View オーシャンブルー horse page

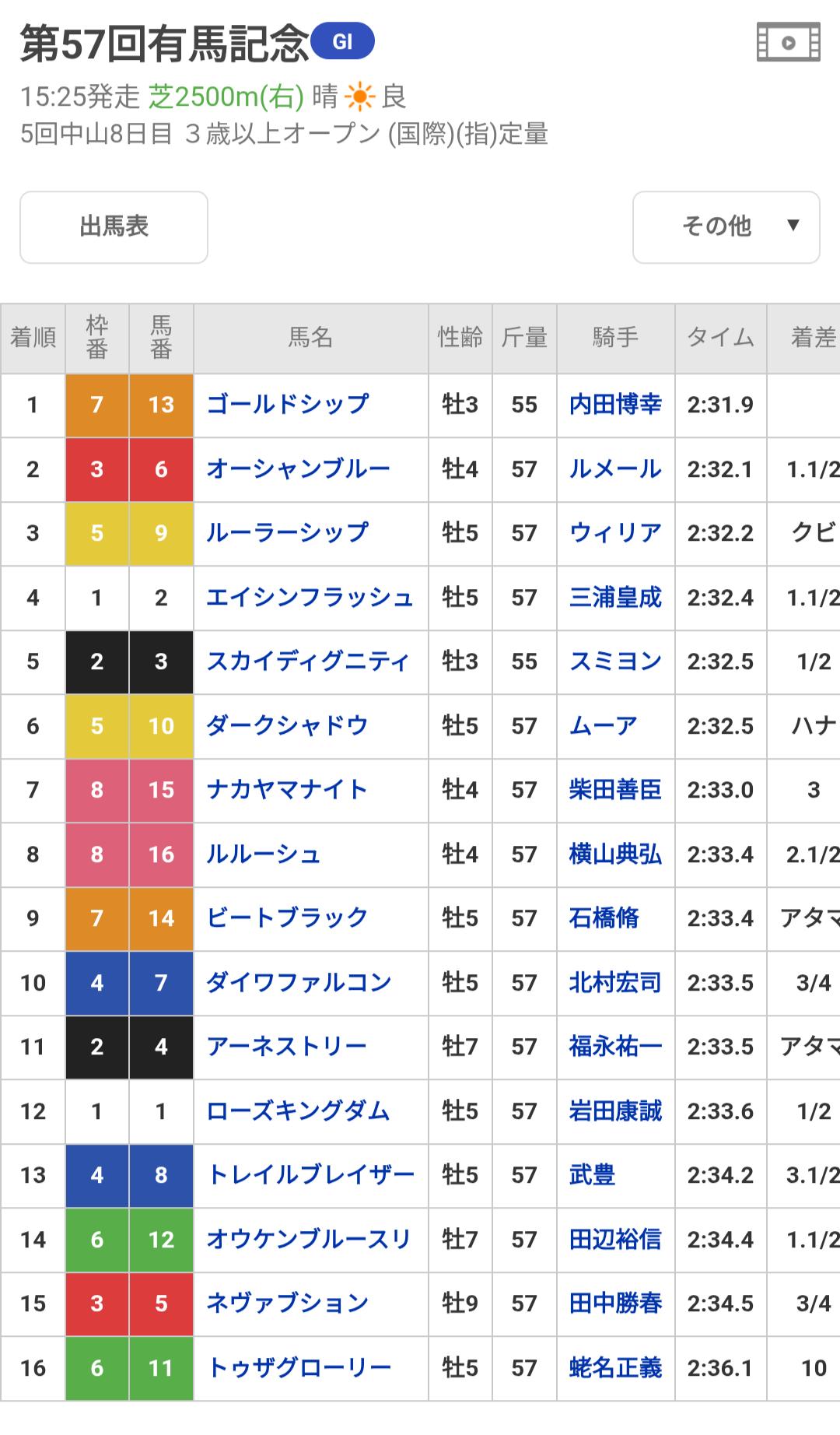point(298,469)
